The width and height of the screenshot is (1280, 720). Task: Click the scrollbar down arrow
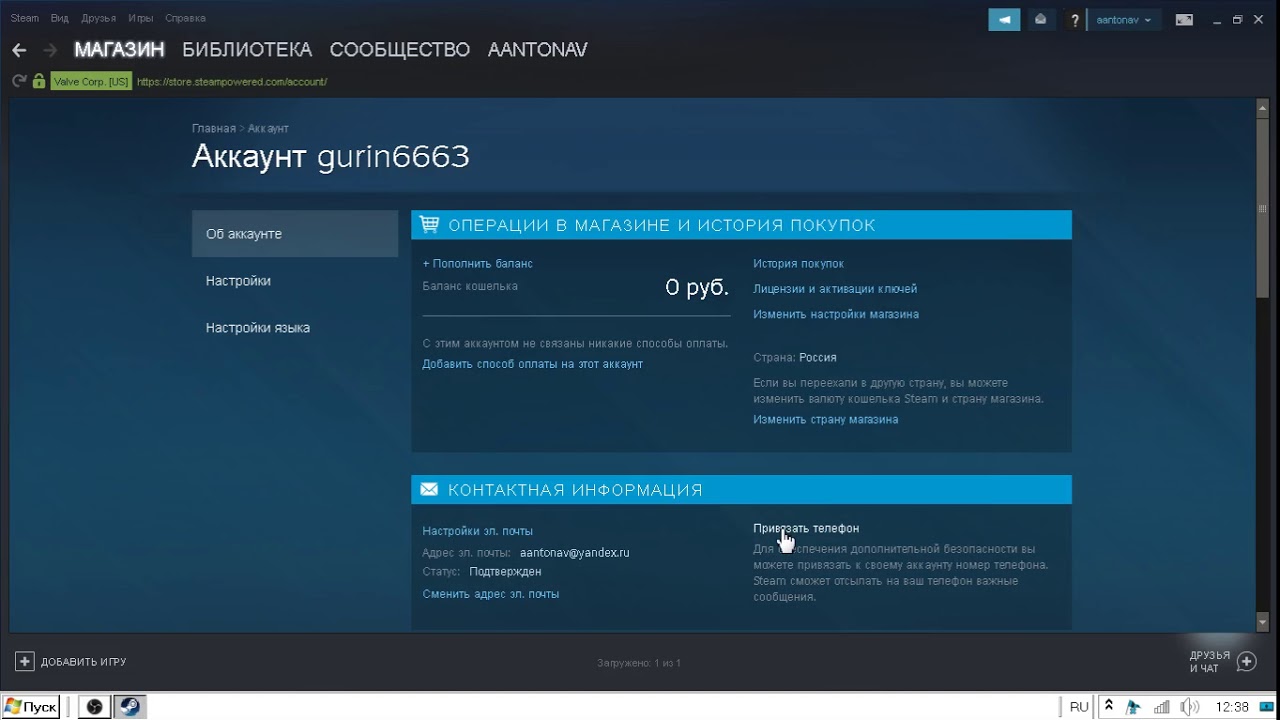[1262, 622]
